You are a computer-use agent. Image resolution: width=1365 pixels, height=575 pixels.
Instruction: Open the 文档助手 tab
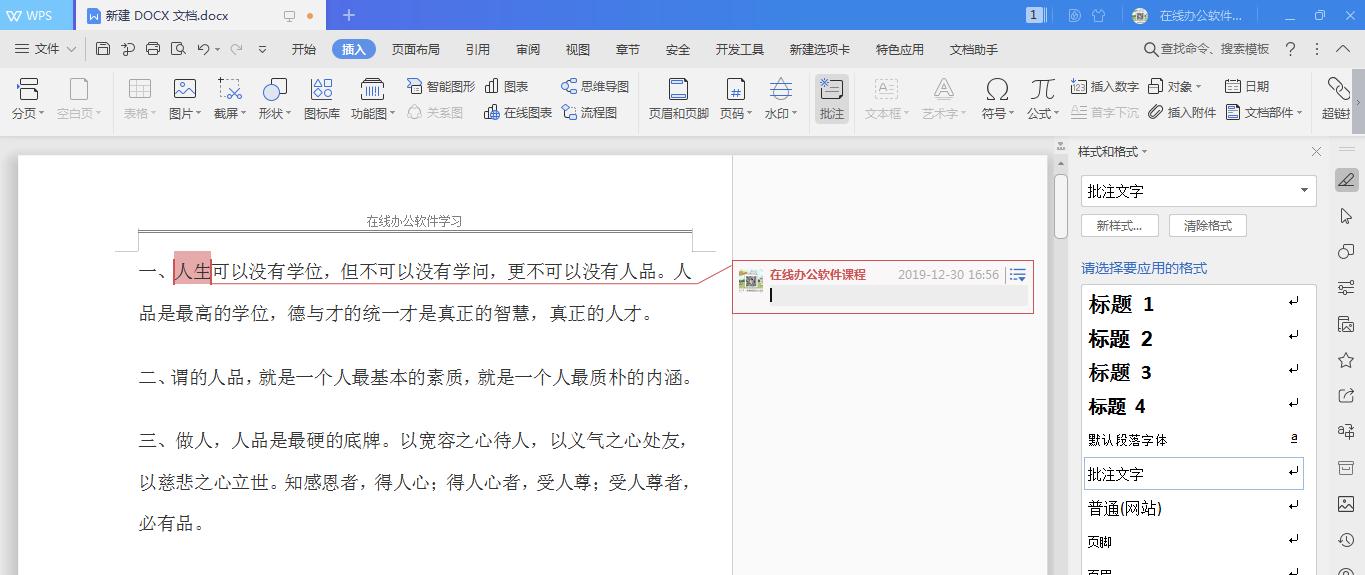coord(974,49)
